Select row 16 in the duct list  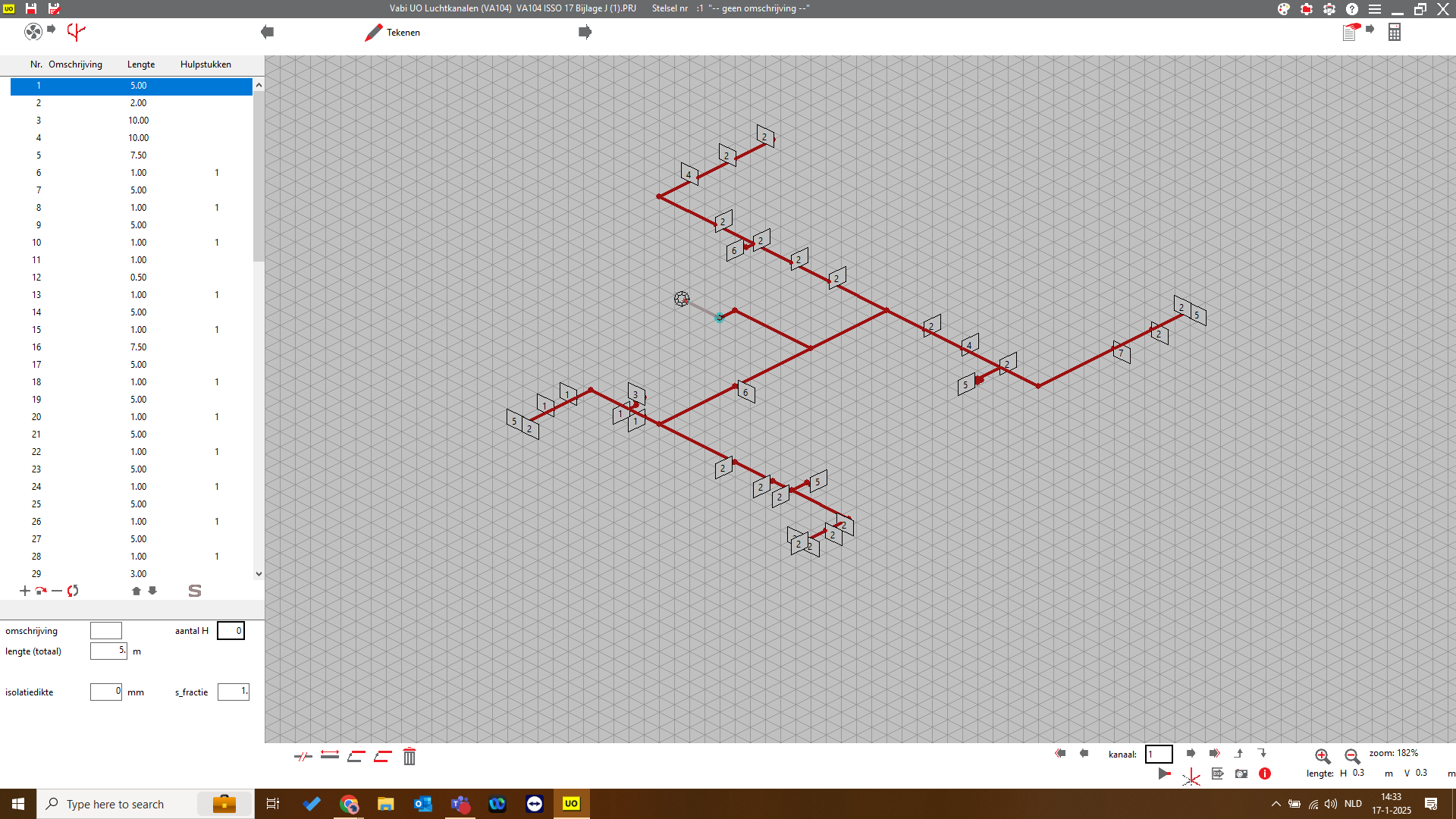pyautogui.click(x=131, y=347)
